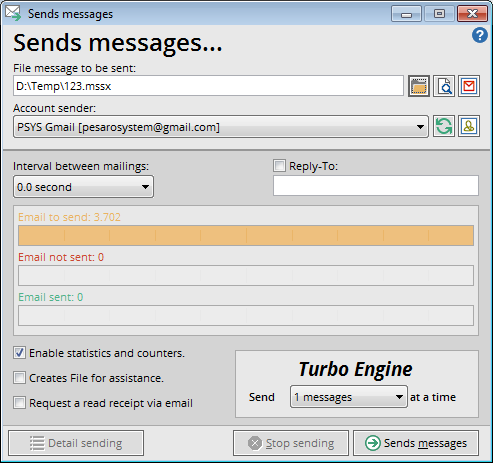Open help via blue question mark
Screen dimensions: 493x463
(x=480, y=35)
